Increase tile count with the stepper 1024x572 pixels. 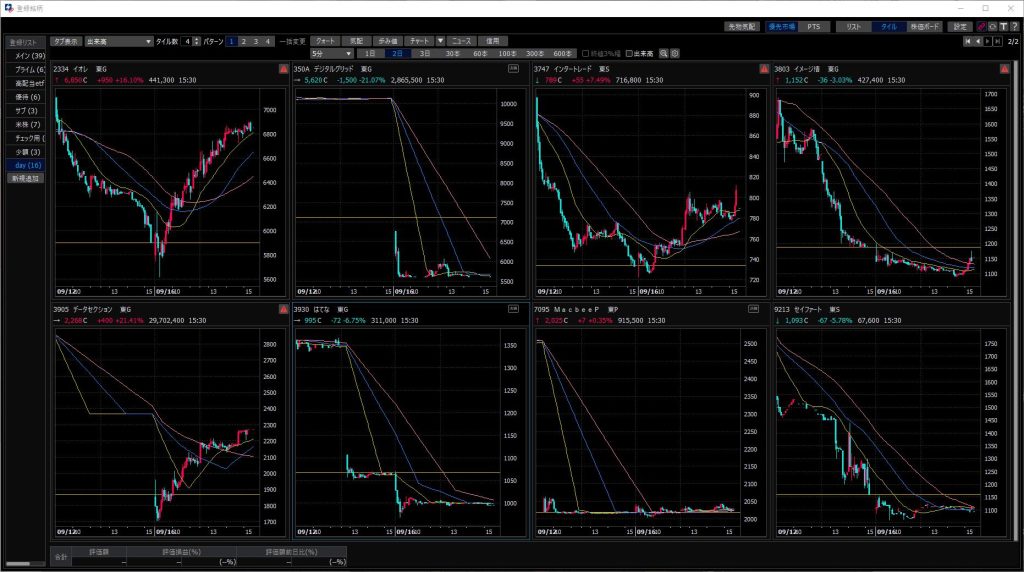coord(194,39)
